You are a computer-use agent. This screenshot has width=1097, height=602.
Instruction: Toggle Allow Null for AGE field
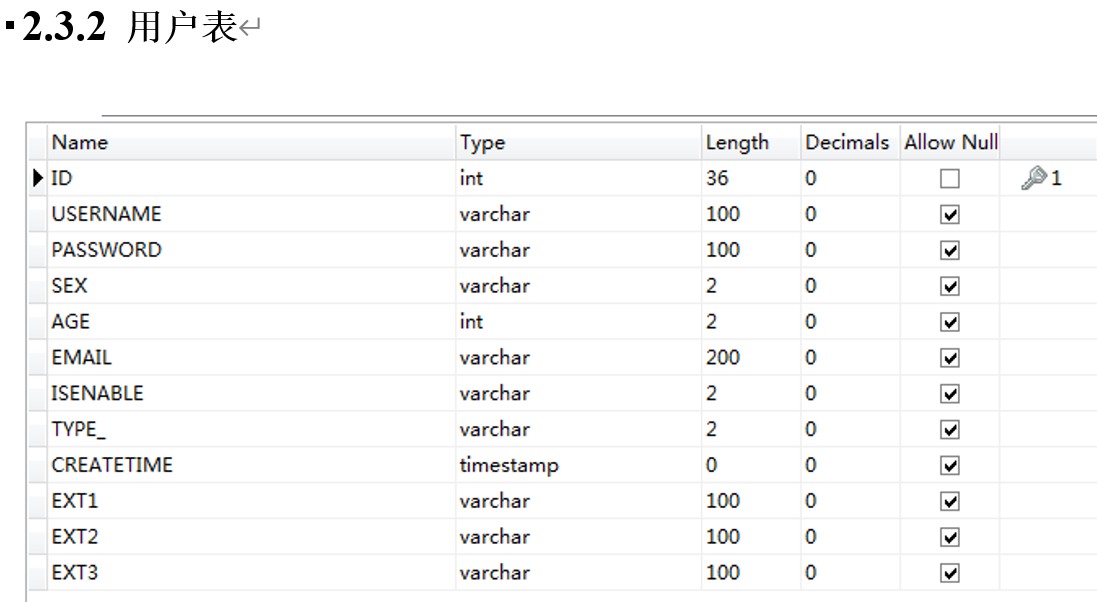click(x=949, y=322)
